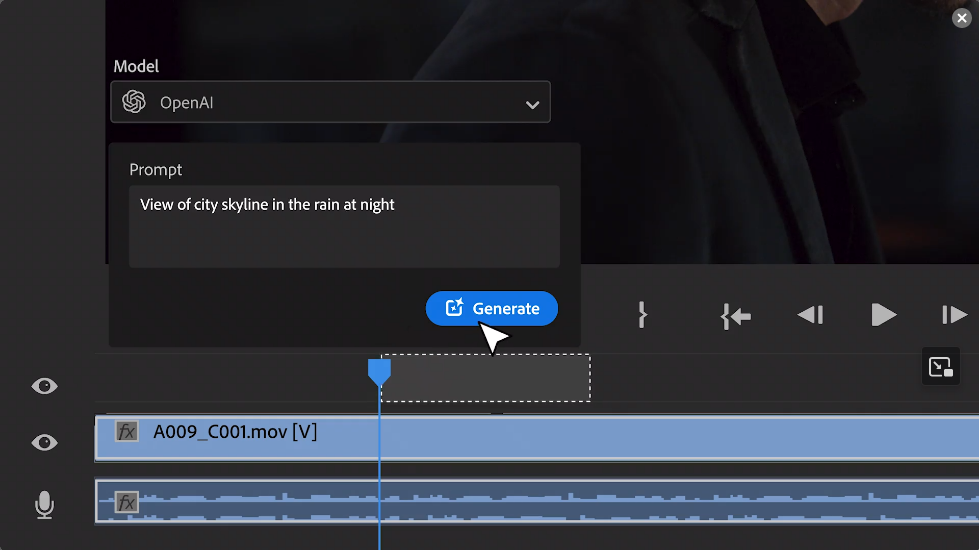The width and height of the screenshot is (979, 550).
Task: Toggle visibility of the upper empty video track
Action: 44,386
